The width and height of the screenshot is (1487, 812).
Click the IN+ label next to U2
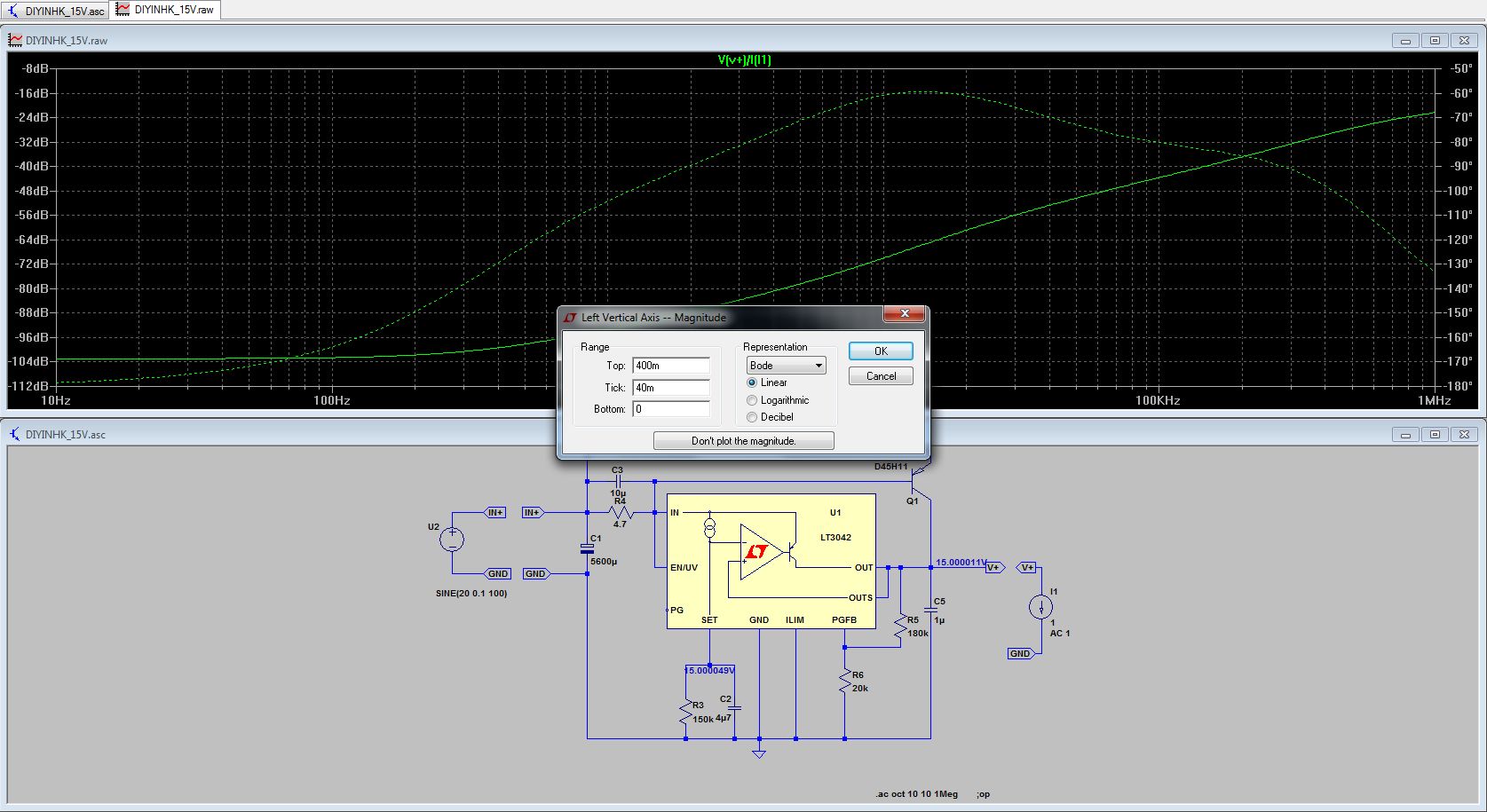tap(494, 512)
